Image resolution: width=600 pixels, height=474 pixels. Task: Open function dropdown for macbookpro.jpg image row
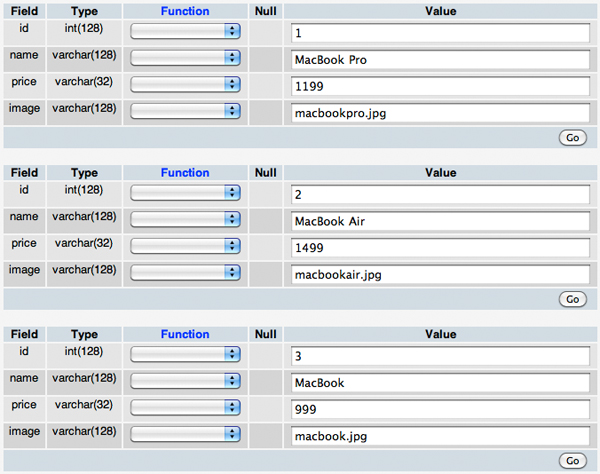[x=185, y=111]
